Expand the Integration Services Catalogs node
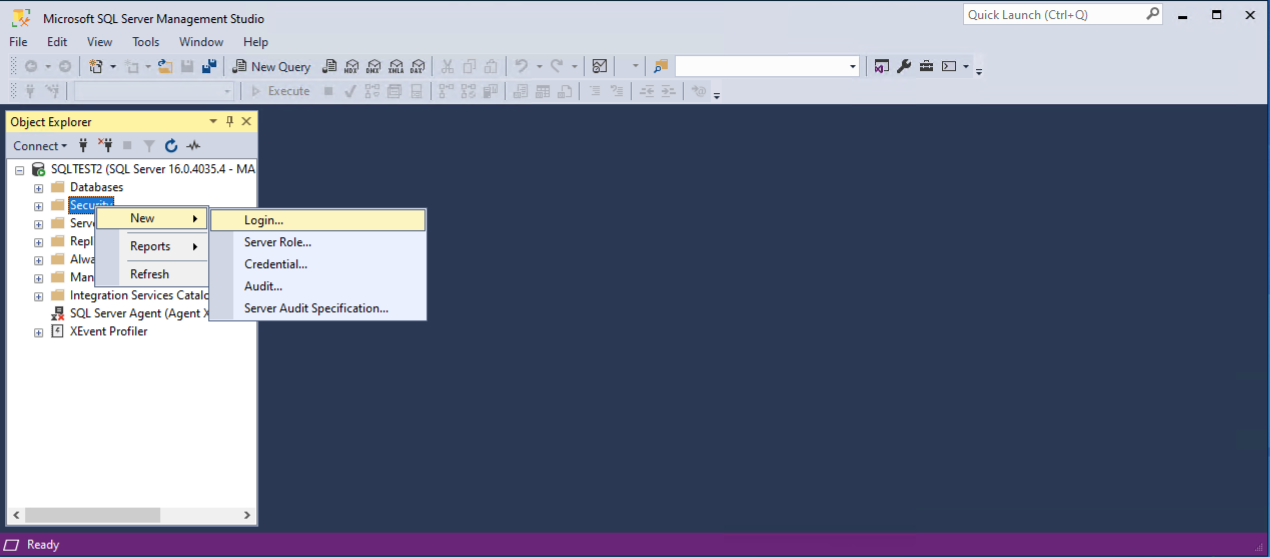 [x=38, y=296]
